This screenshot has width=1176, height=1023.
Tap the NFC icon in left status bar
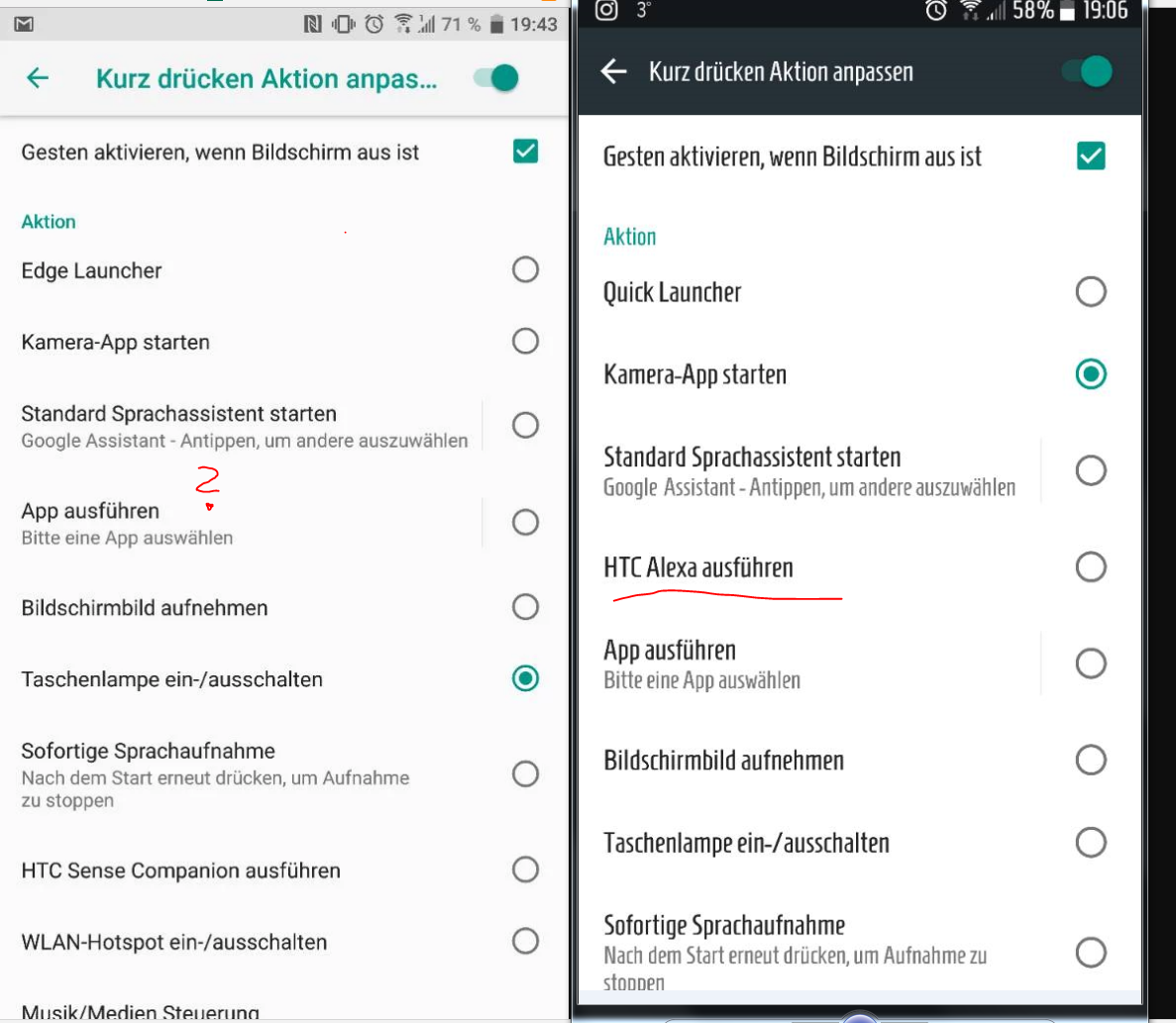point(312,25)
